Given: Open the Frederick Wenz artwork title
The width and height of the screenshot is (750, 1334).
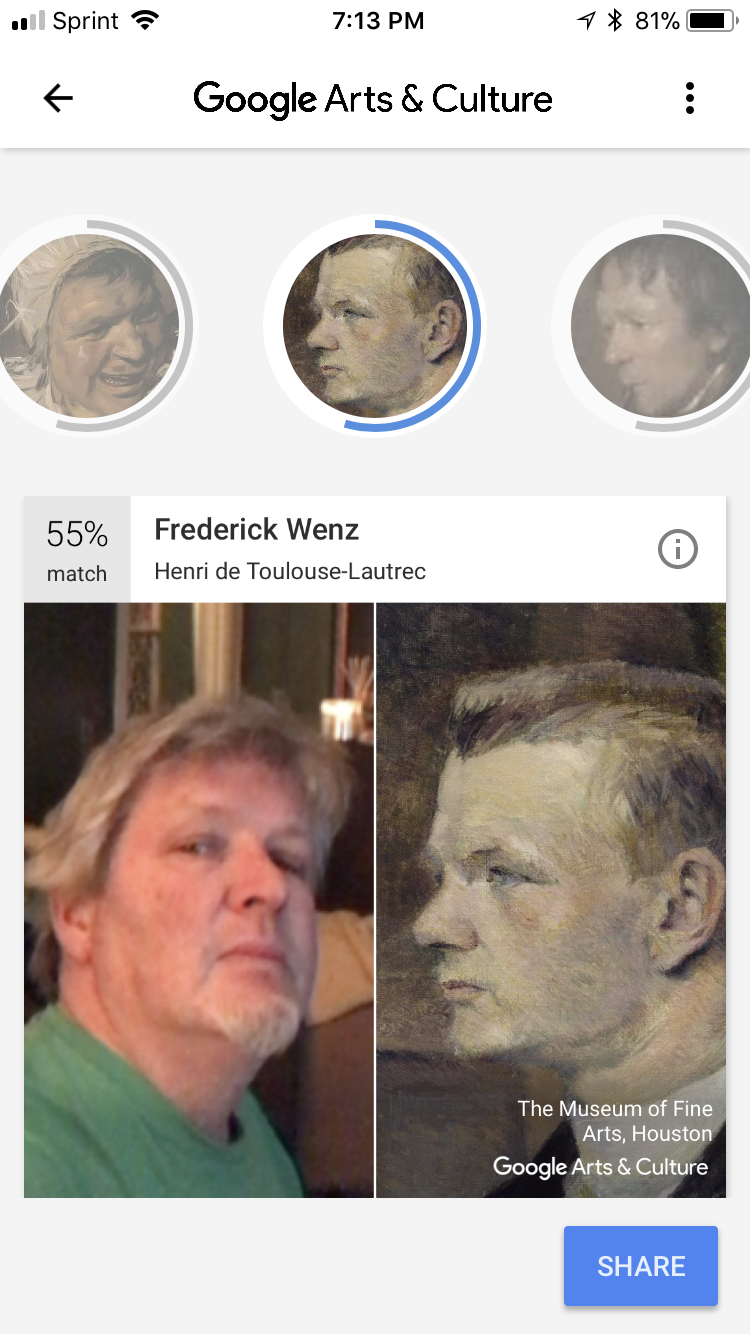Looking at the screenshot, I should pos(257,529).
